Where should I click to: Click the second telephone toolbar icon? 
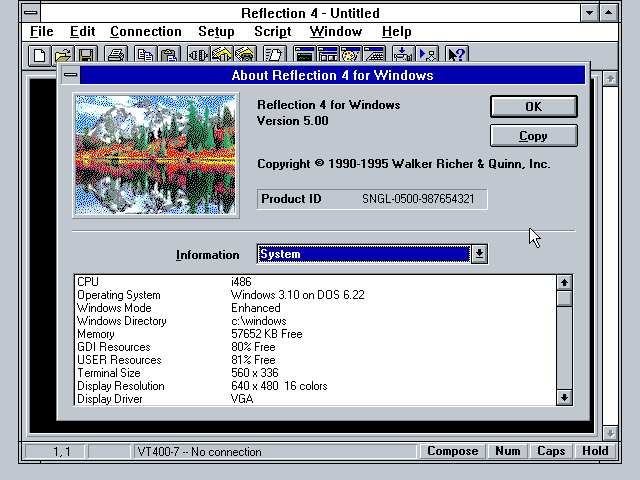245,55
